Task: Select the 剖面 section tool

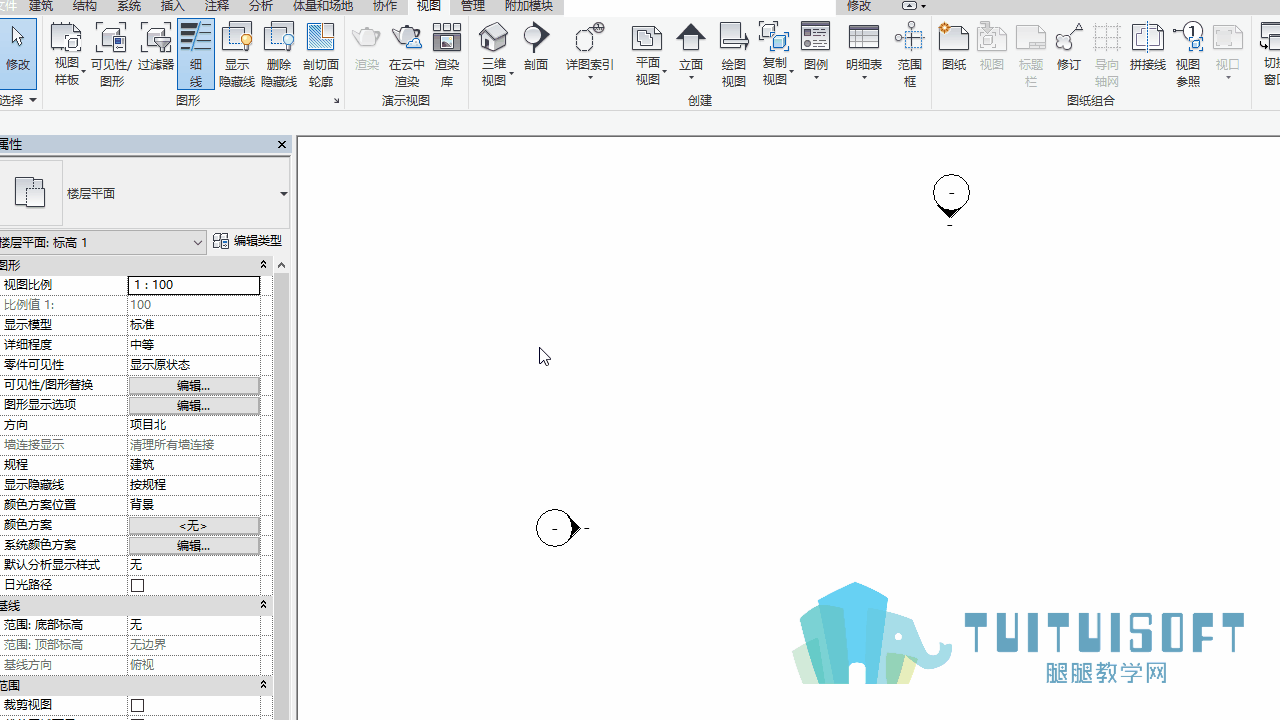Action: click(x=536, y=47)
